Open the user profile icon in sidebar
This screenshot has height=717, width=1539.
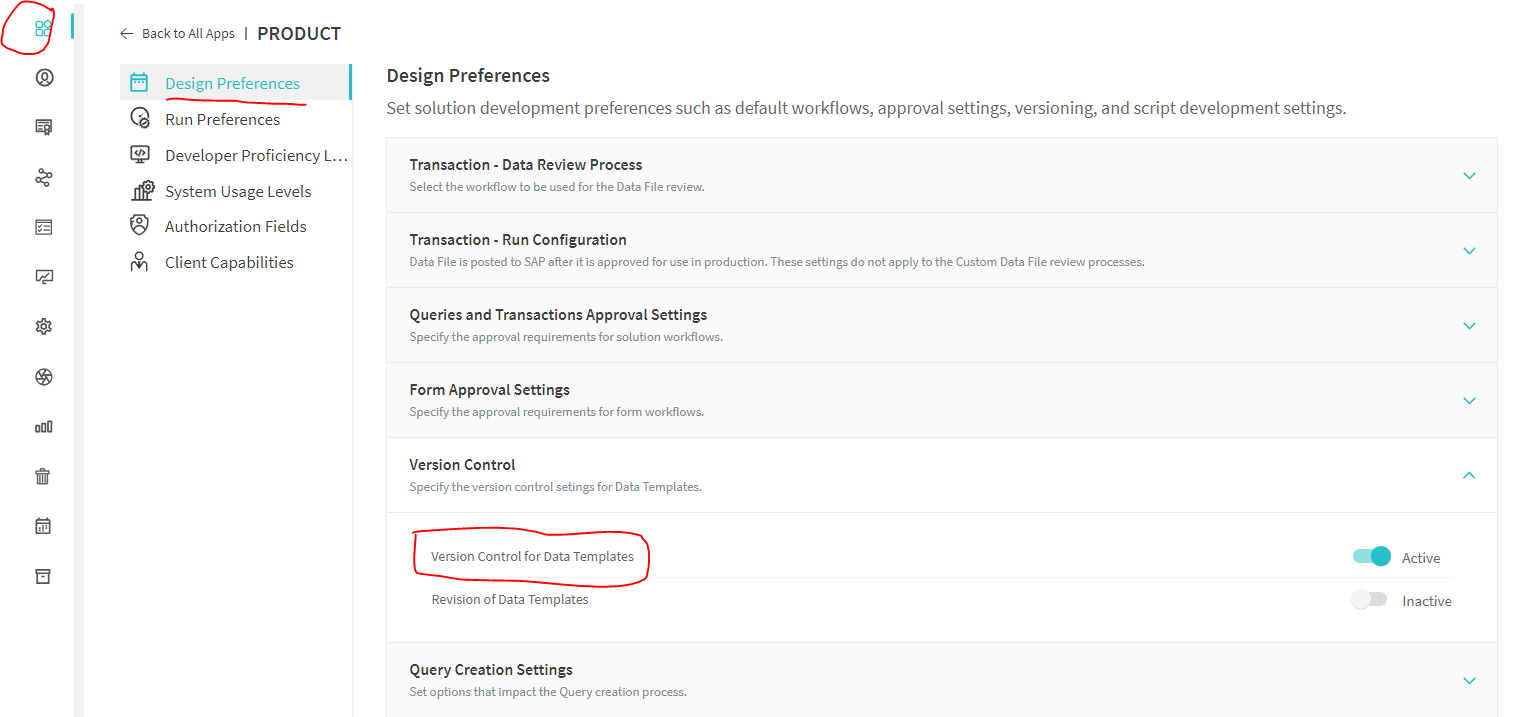[x=43, y=78]
